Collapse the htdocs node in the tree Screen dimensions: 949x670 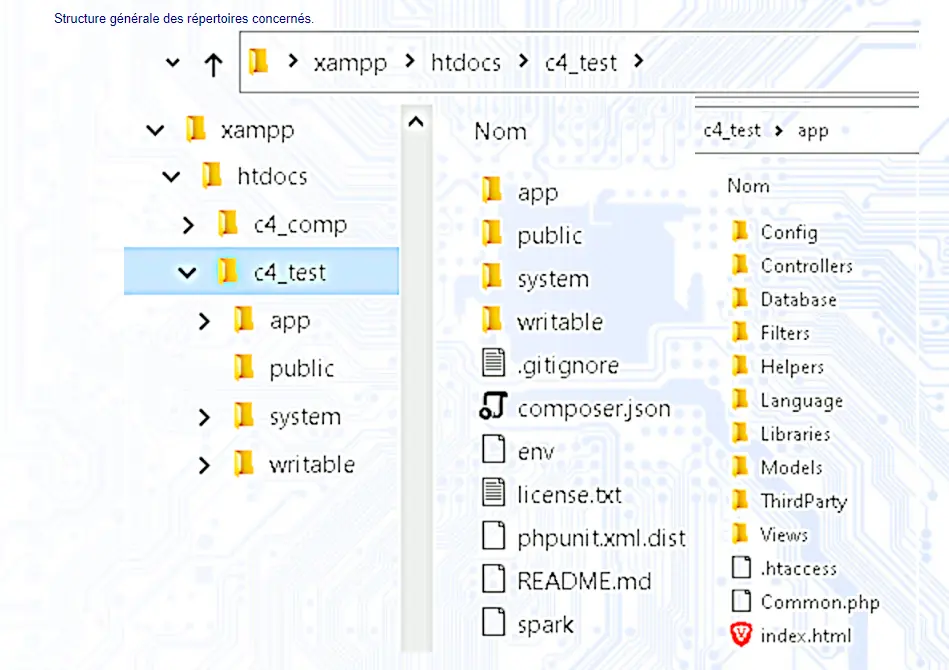coord(171,177)
